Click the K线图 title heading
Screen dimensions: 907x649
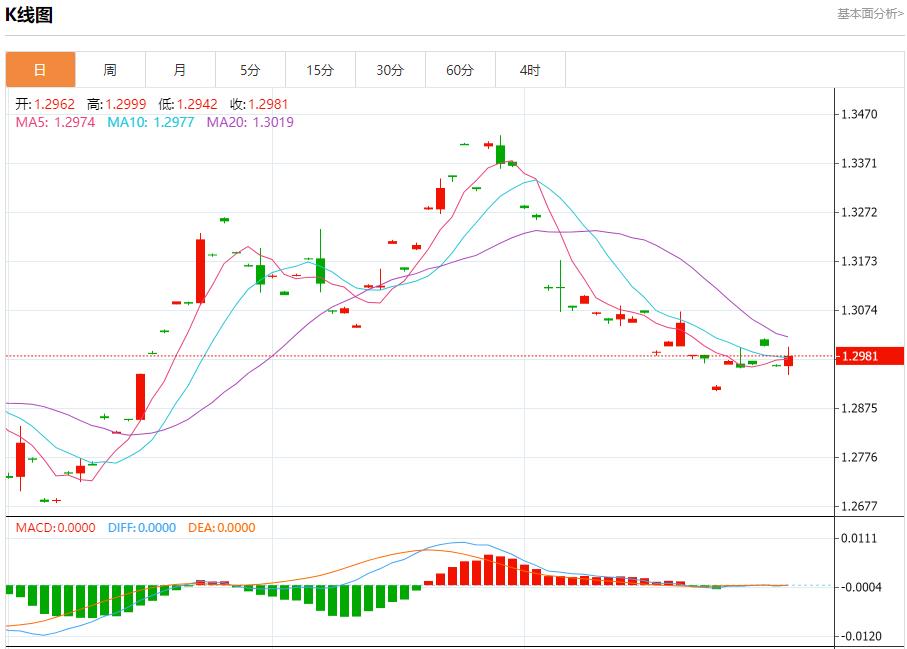point(30,15)
